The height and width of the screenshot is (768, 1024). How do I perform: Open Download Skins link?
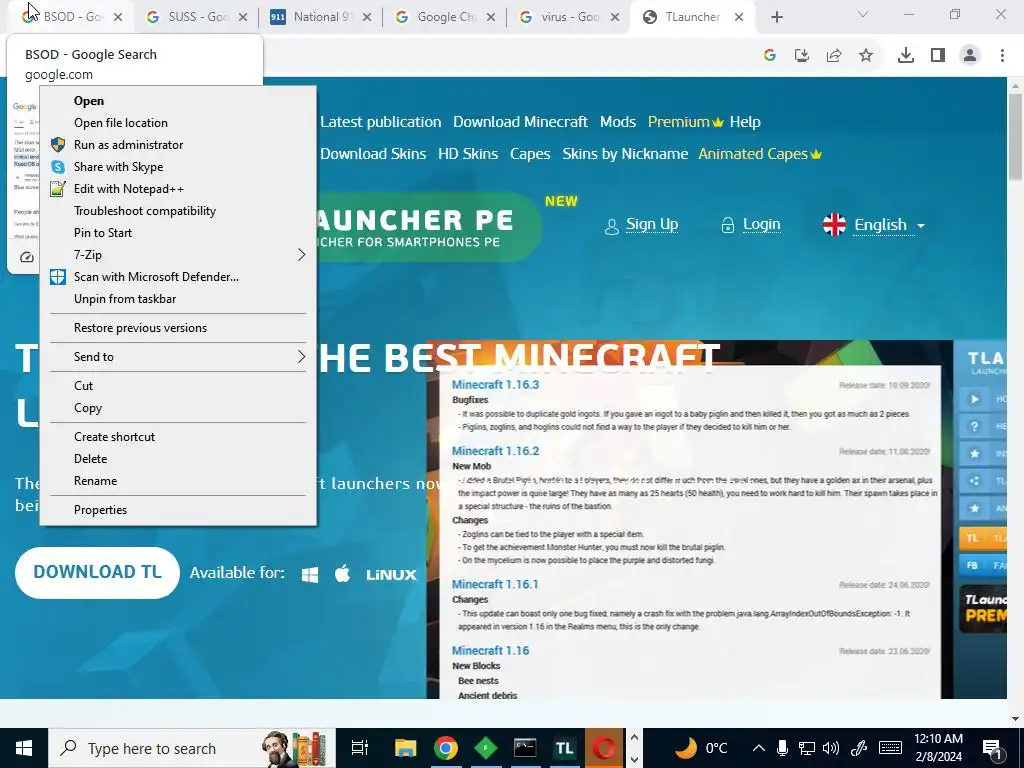point(373,154)
